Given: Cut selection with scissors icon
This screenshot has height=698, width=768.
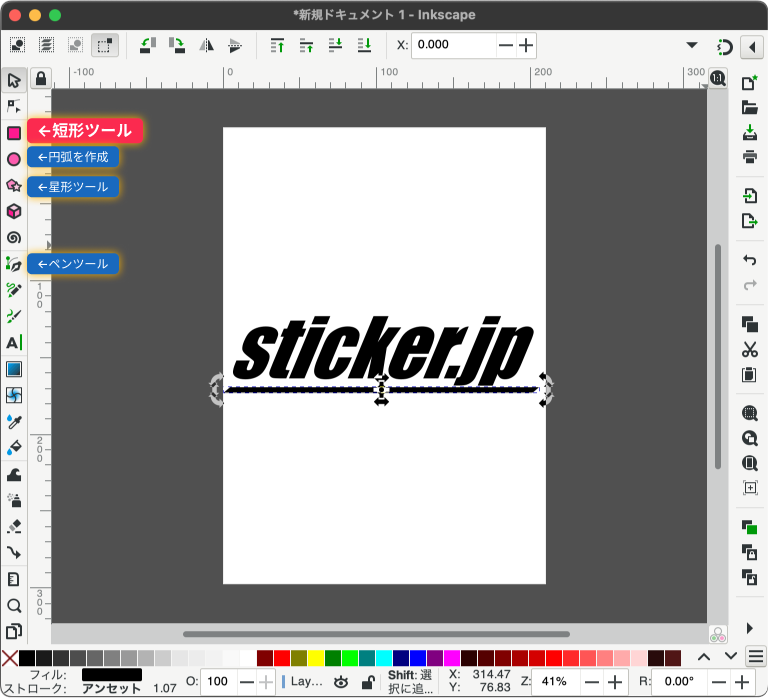Looking at the screenshot, I should pyautogui.click(x=749, y=349).
